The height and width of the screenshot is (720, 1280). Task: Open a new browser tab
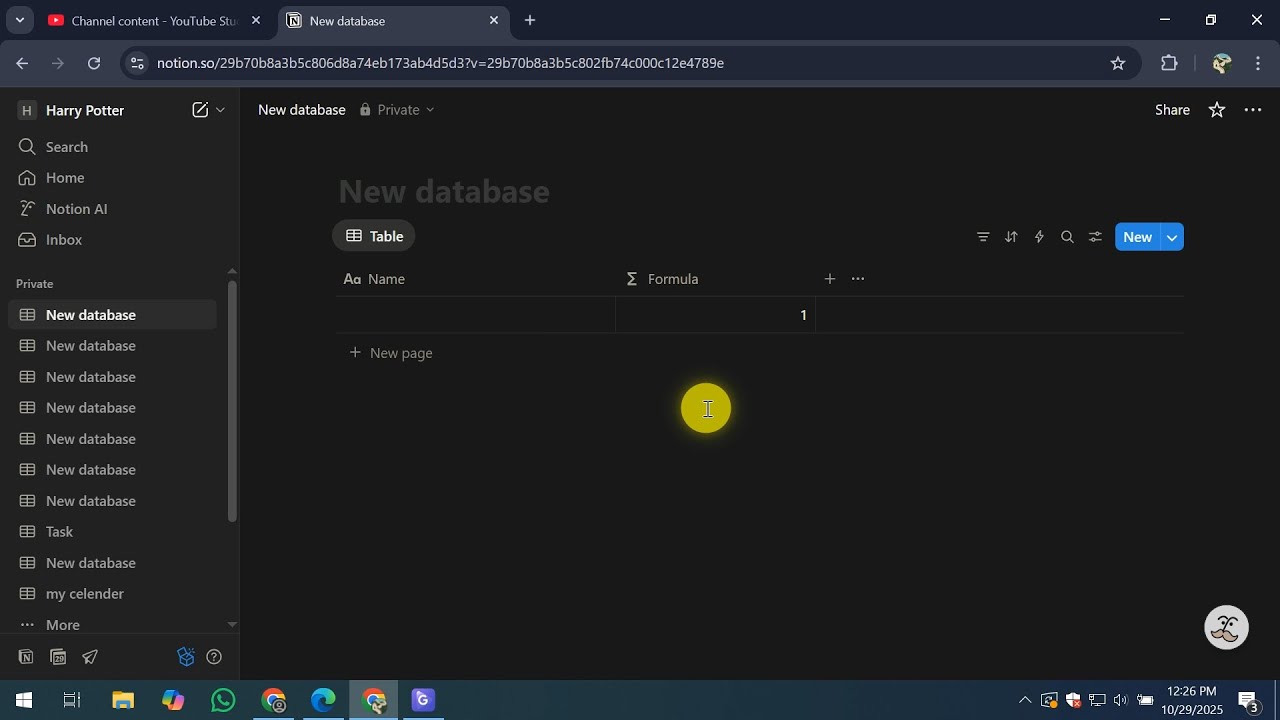tap(530, 20)
